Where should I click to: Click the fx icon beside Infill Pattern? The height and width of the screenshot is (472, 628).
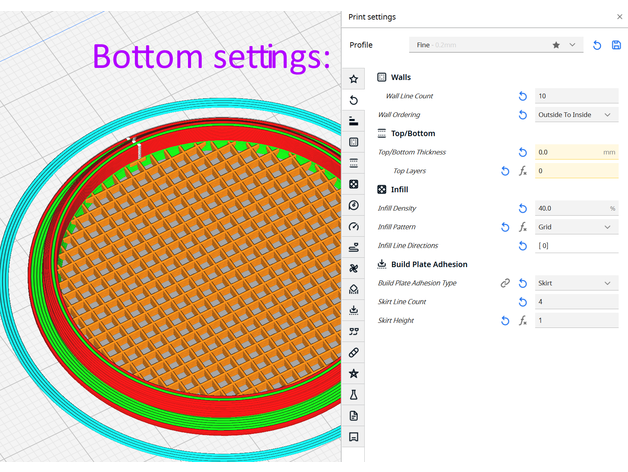(x=522, y=227)
